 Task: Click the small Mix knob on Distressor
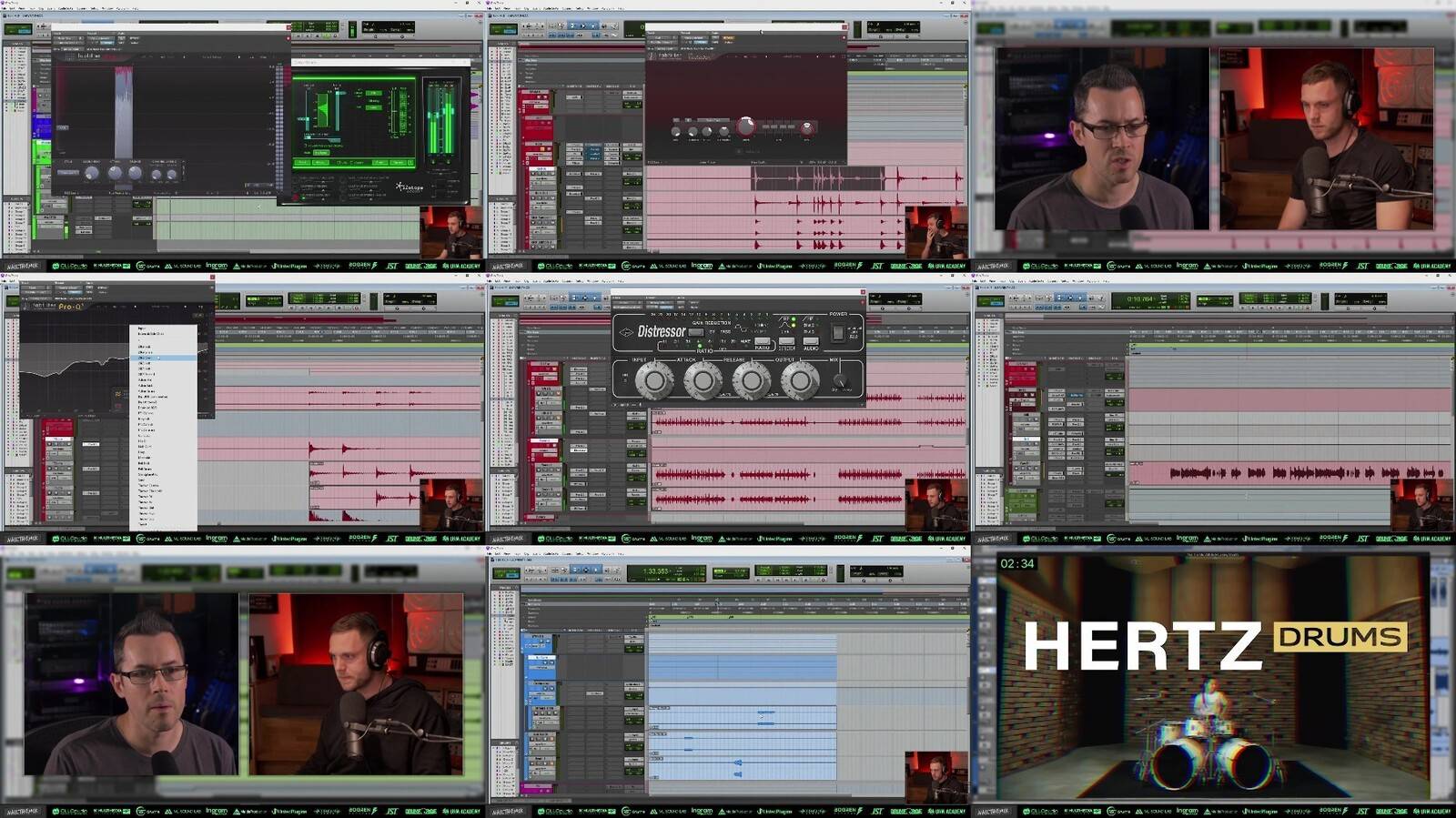point(840,381)
